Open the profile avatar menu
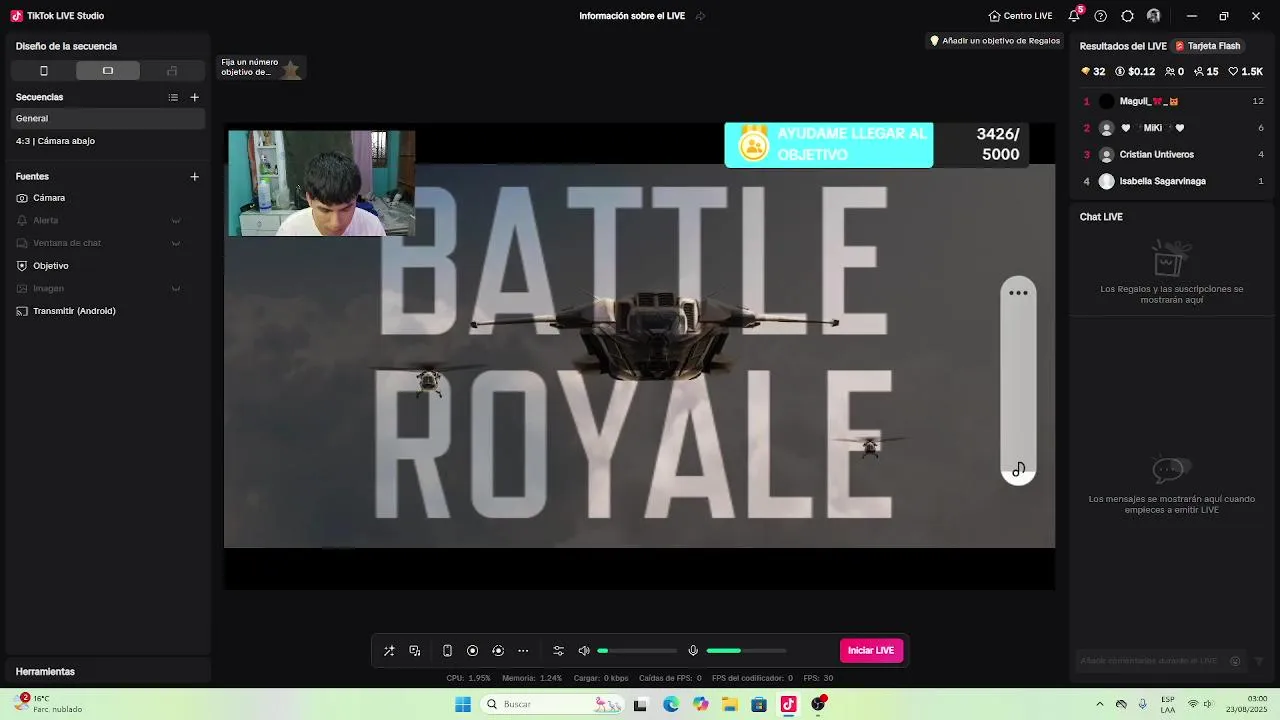Image resolution: width=1280 pixels, height=720 pixels. tap(1154, 16)
